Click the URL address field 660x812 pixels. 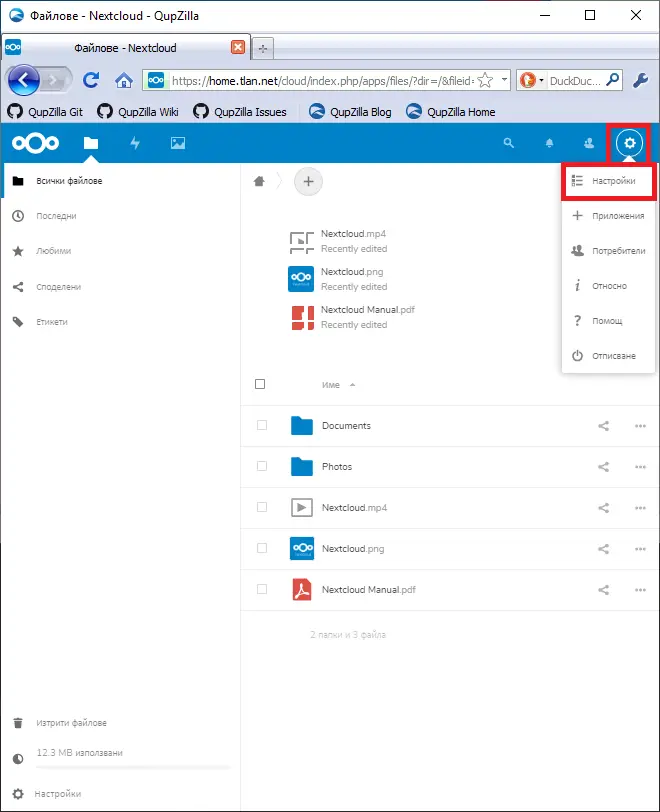point(320,80)
